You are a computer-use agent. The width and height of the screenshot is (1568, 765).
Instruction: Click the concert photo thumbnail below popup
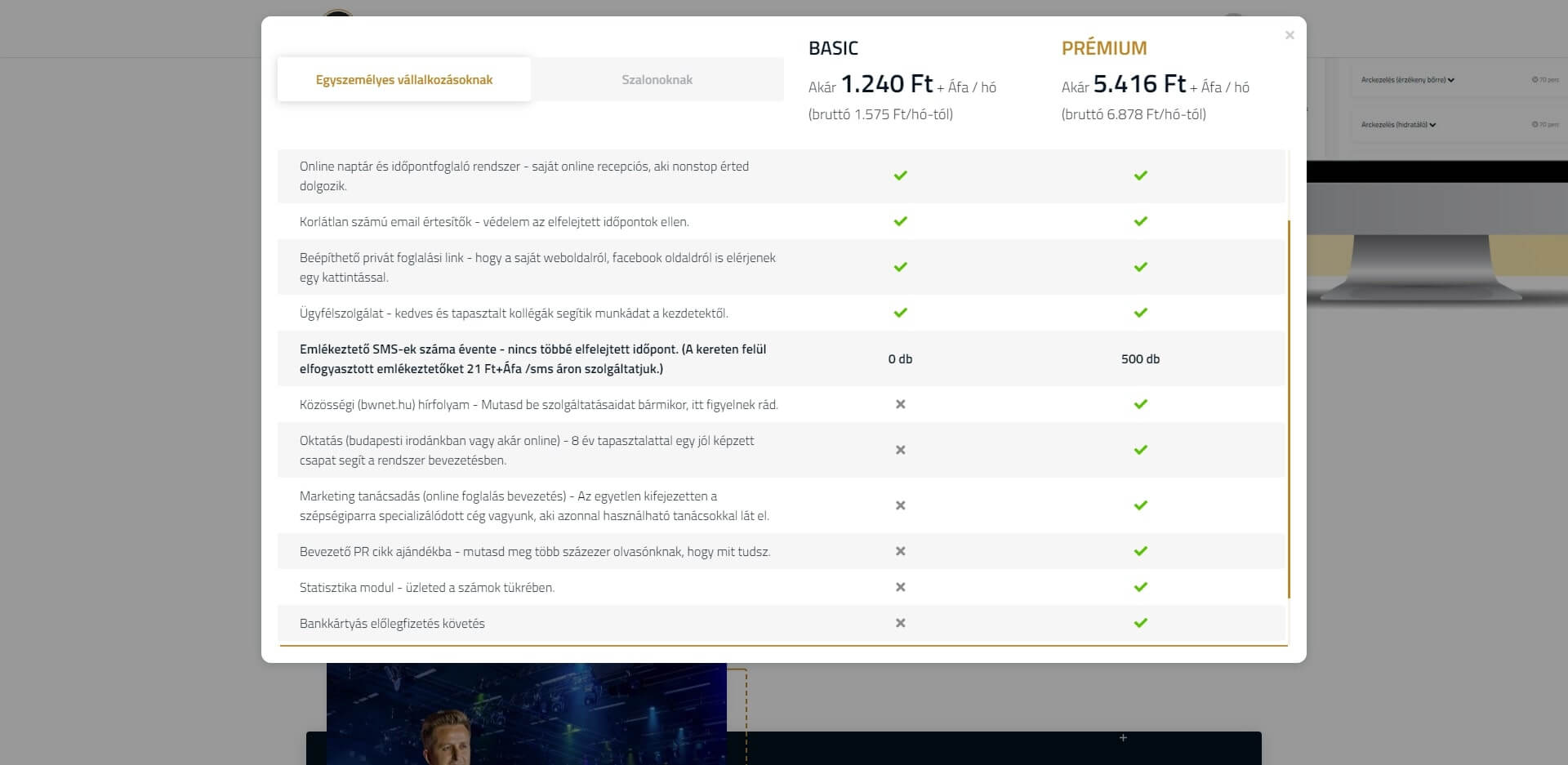coord(526,713)
